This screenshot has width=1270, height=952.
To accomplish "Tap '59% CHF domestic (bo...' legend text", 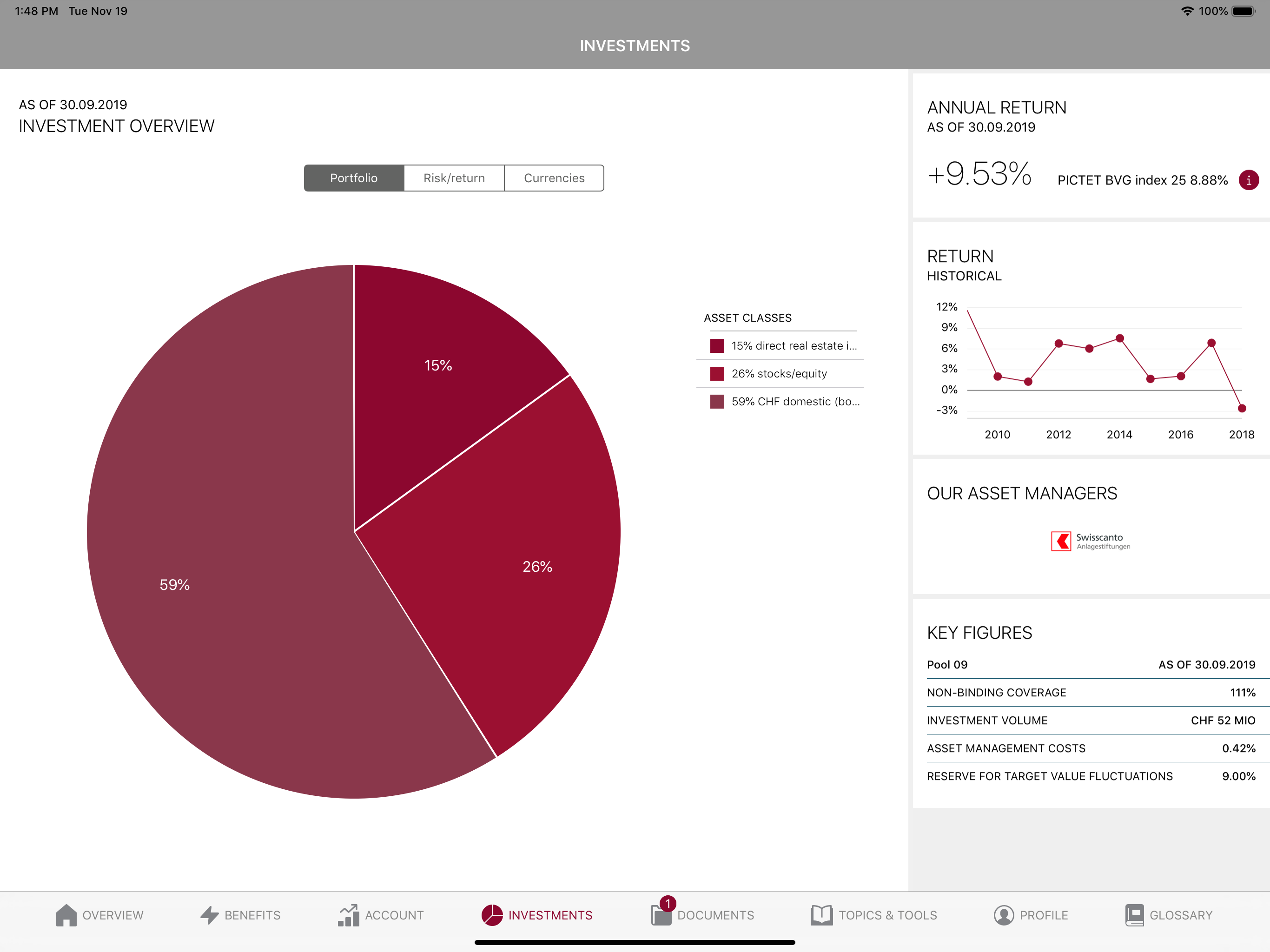I will pyautogui.click(x=796, y=401).
